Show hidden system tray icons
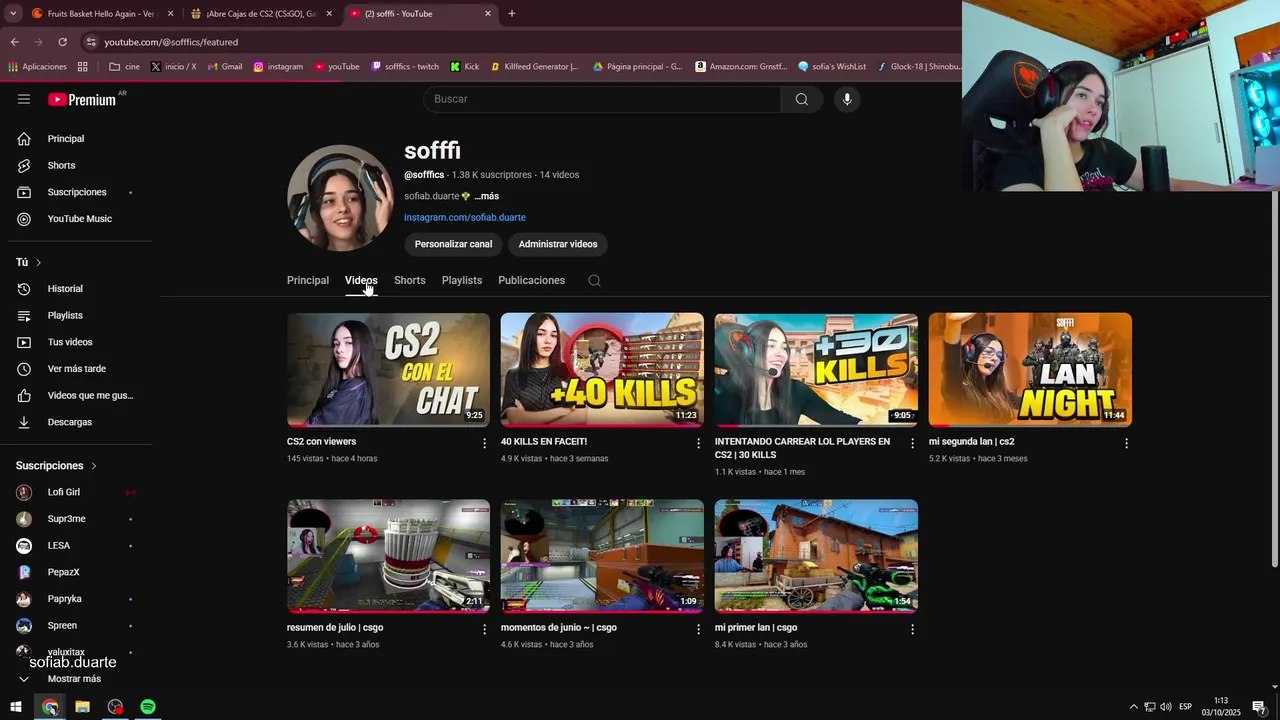 click(1133, 707)
